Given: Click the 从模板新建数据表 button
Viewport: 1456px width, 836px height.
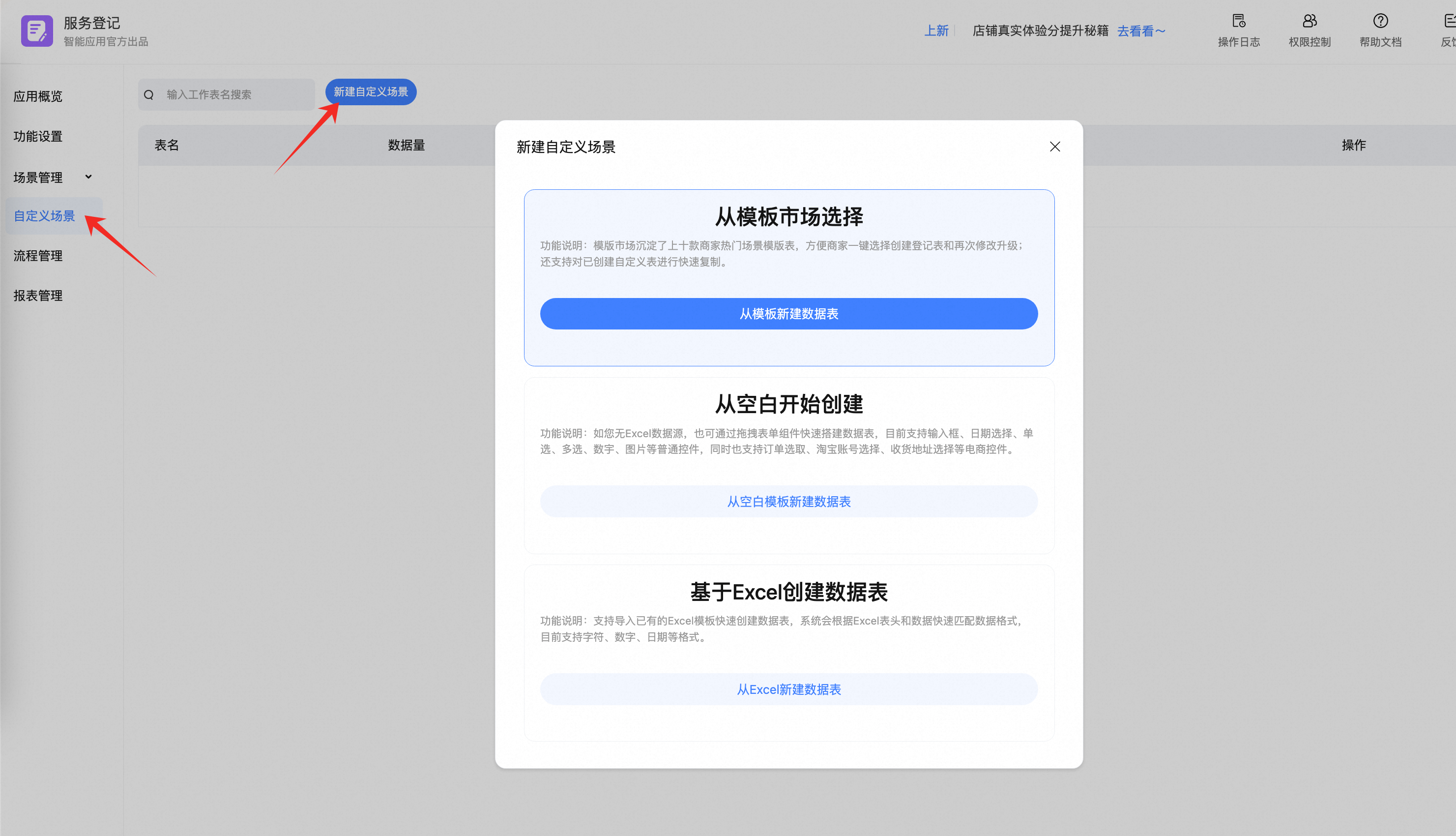Looking at the screenshot, I should (x=788, y=314).
